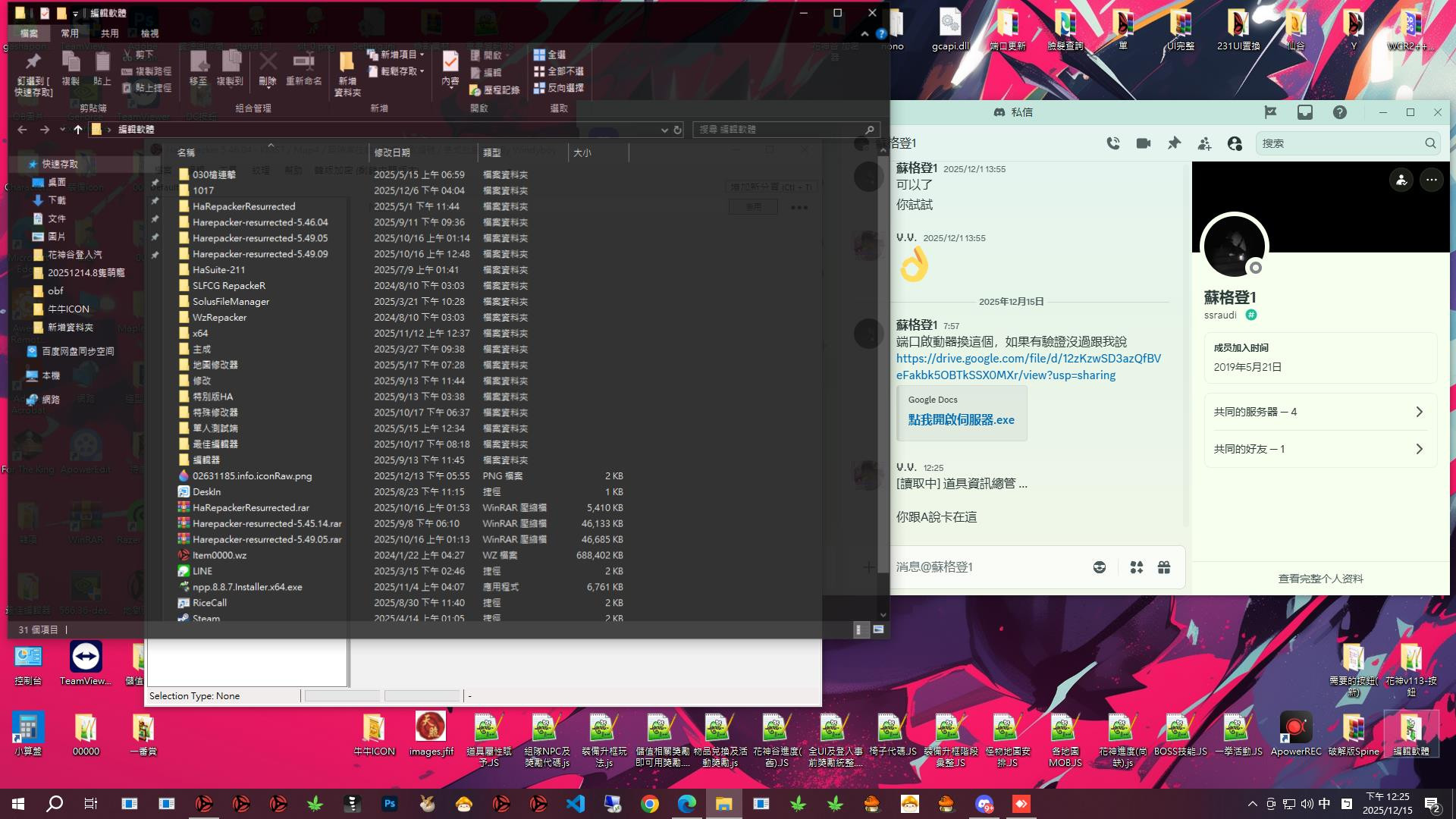Open 歷程記錄 history in ribbon

pos(494,90)
